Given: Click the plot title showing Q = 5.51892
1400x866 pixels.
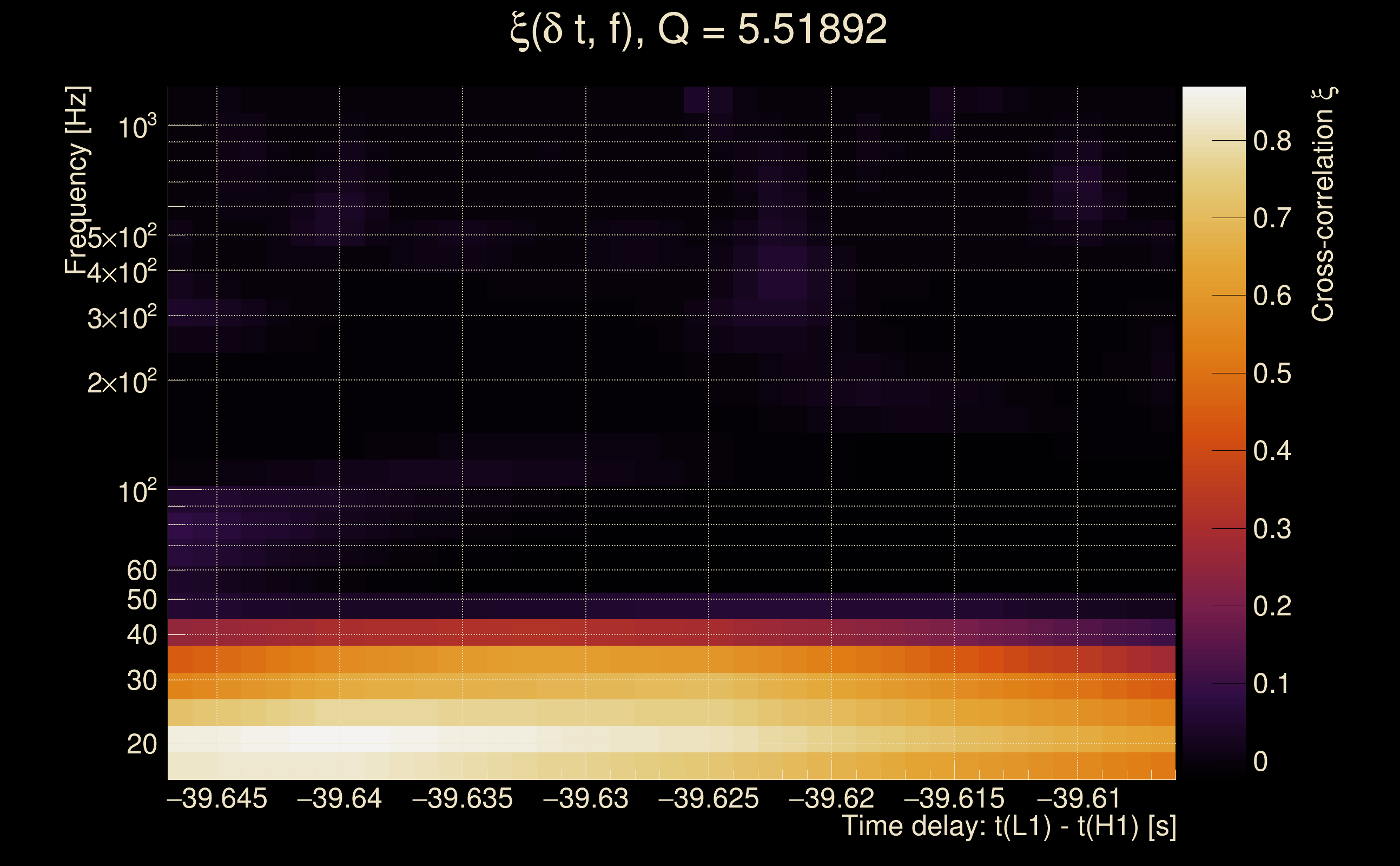Looking at the screenshot, I should click(698, 30).
